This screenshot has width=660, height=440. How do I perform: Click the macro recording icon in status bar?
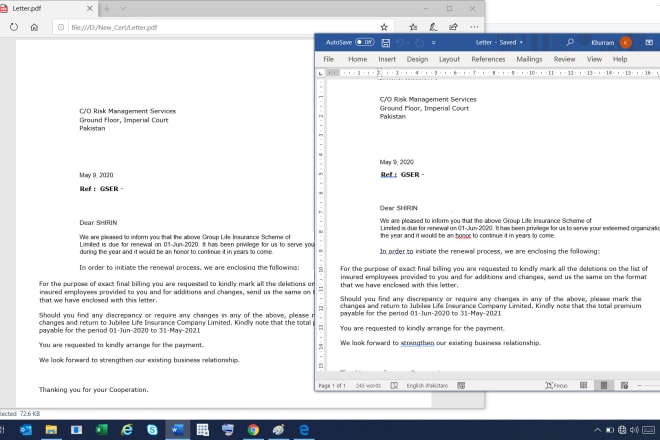[461, 386]
